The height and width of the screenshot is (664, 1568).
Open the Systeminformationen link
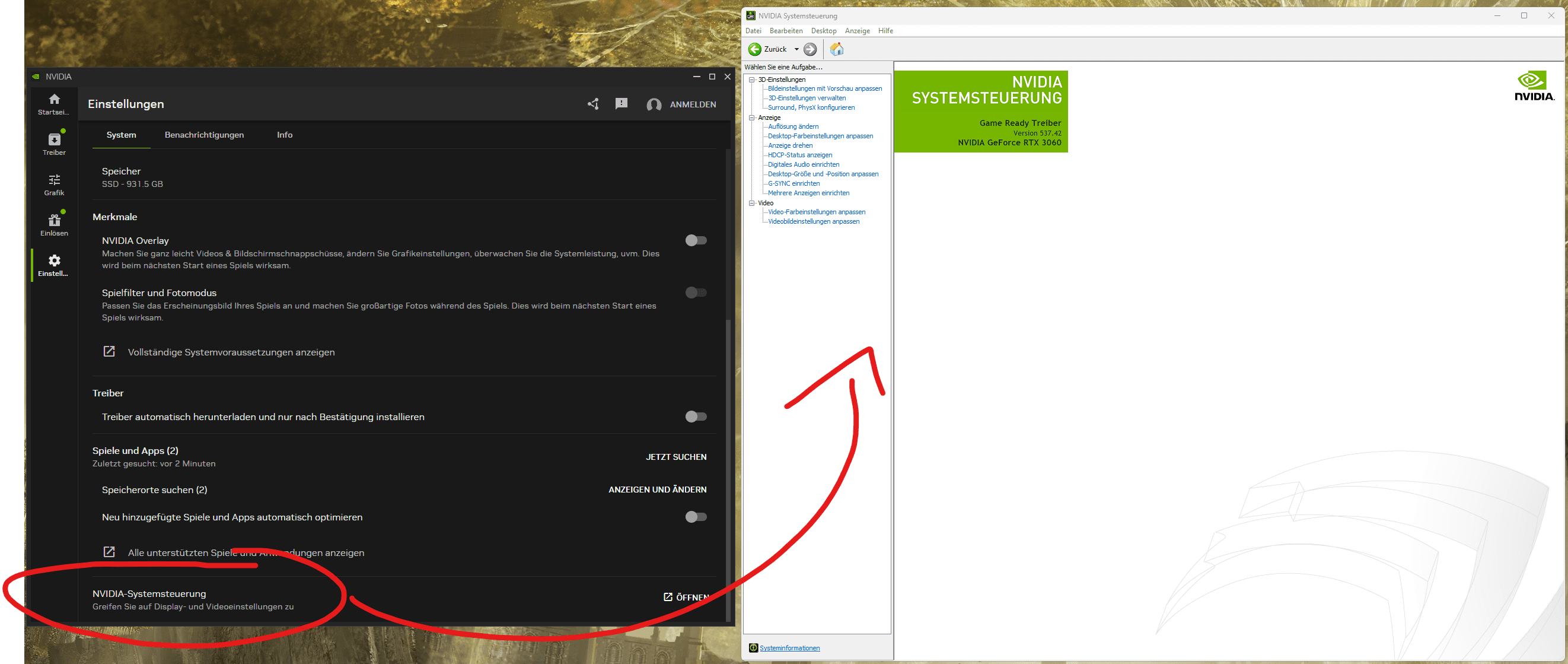[x=789, y=648]
